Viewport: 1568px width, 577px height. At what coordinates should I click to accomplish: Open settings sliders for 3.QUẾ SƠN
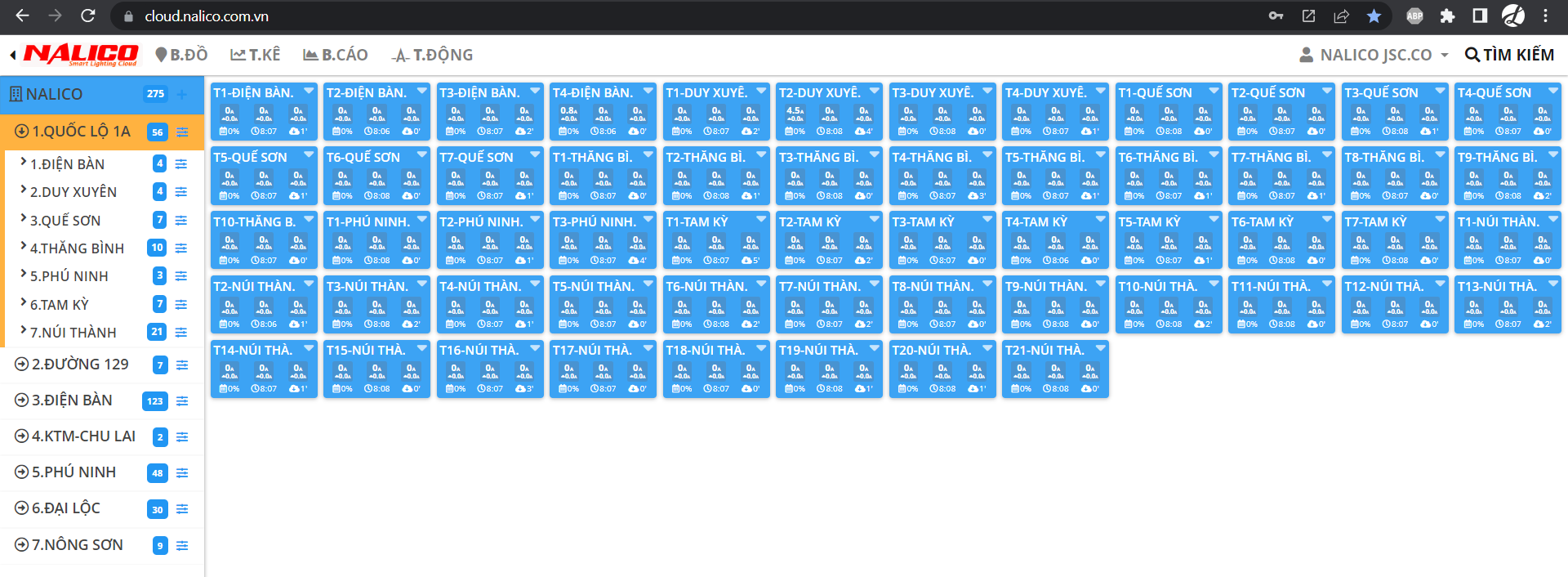[x=181, y=221]
